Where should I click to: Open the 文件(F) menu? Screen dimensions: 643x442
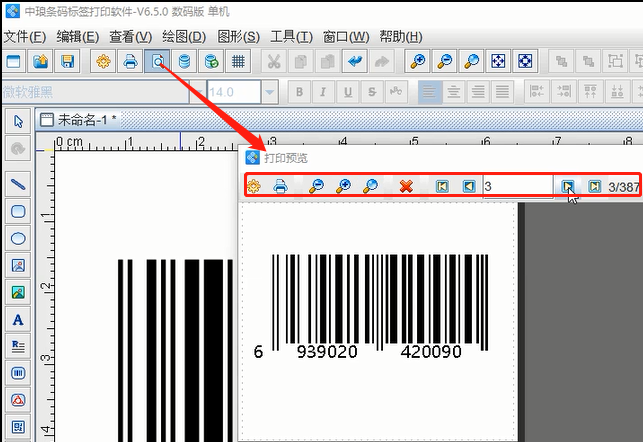[x=25, y=37]
